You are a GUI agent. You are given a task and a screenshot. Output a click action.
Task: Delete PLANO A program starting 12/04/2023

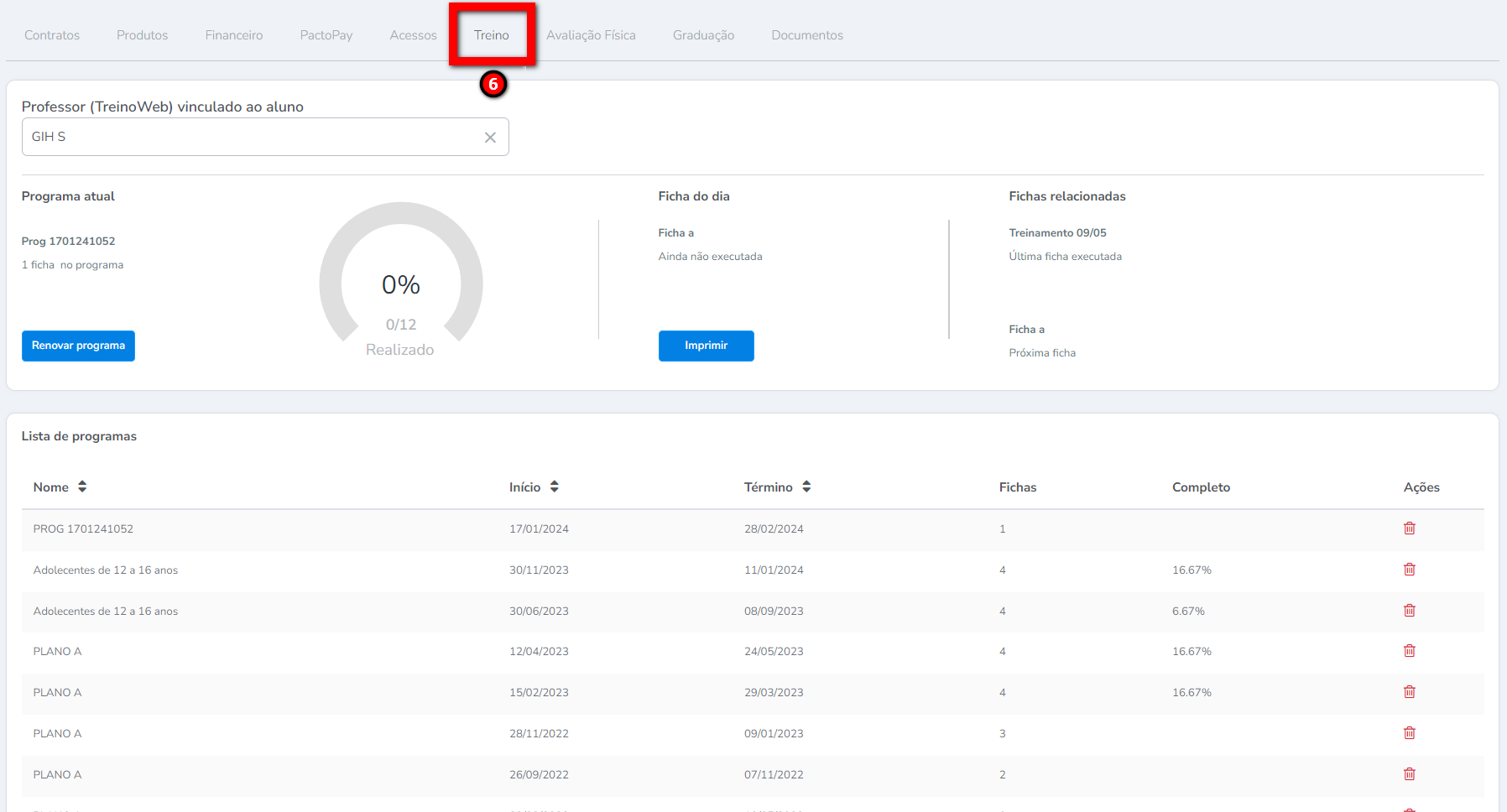tap(1409, 651)
